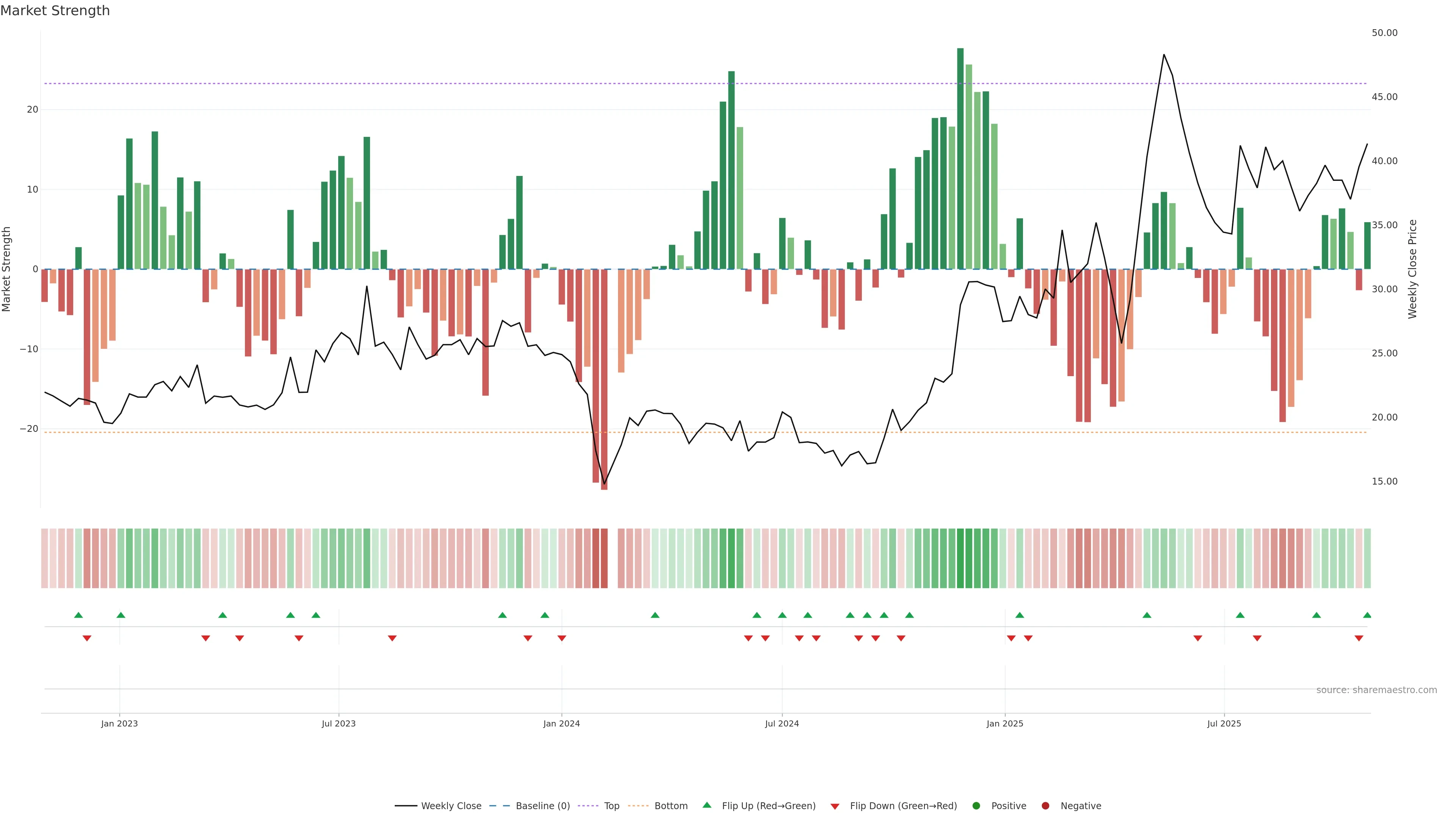This screenshot has width=1456, height=819.
Task: Click the Baseline (0) dashed legend icon
Action: [499, 805]
